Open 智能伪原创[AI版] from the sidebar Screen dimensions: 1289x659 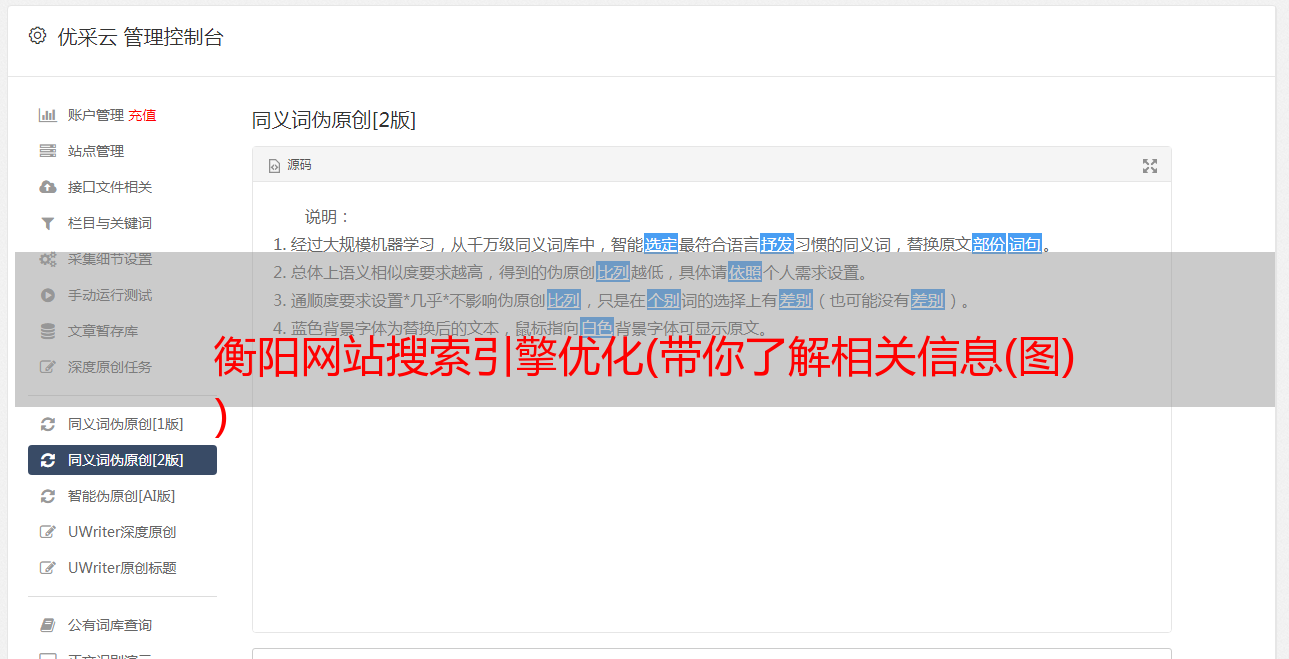(122, 496)
